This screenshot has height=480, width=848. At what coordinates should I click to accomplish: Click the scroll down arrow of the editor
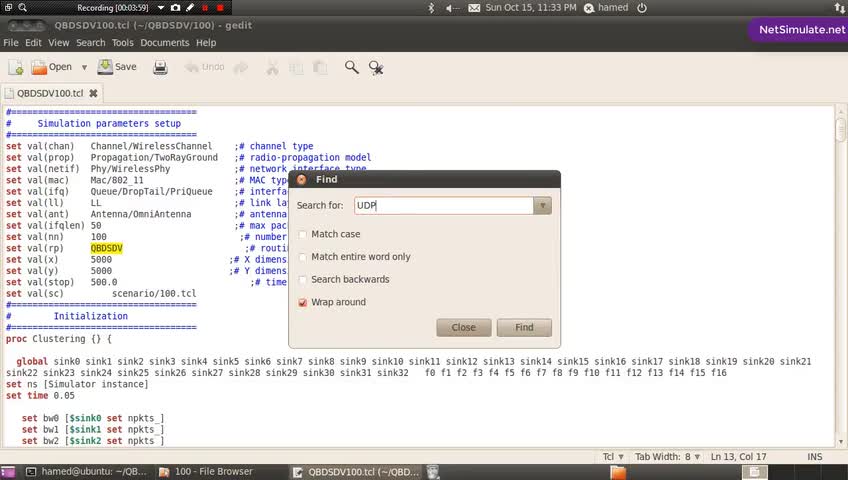[x=840, y=442]
